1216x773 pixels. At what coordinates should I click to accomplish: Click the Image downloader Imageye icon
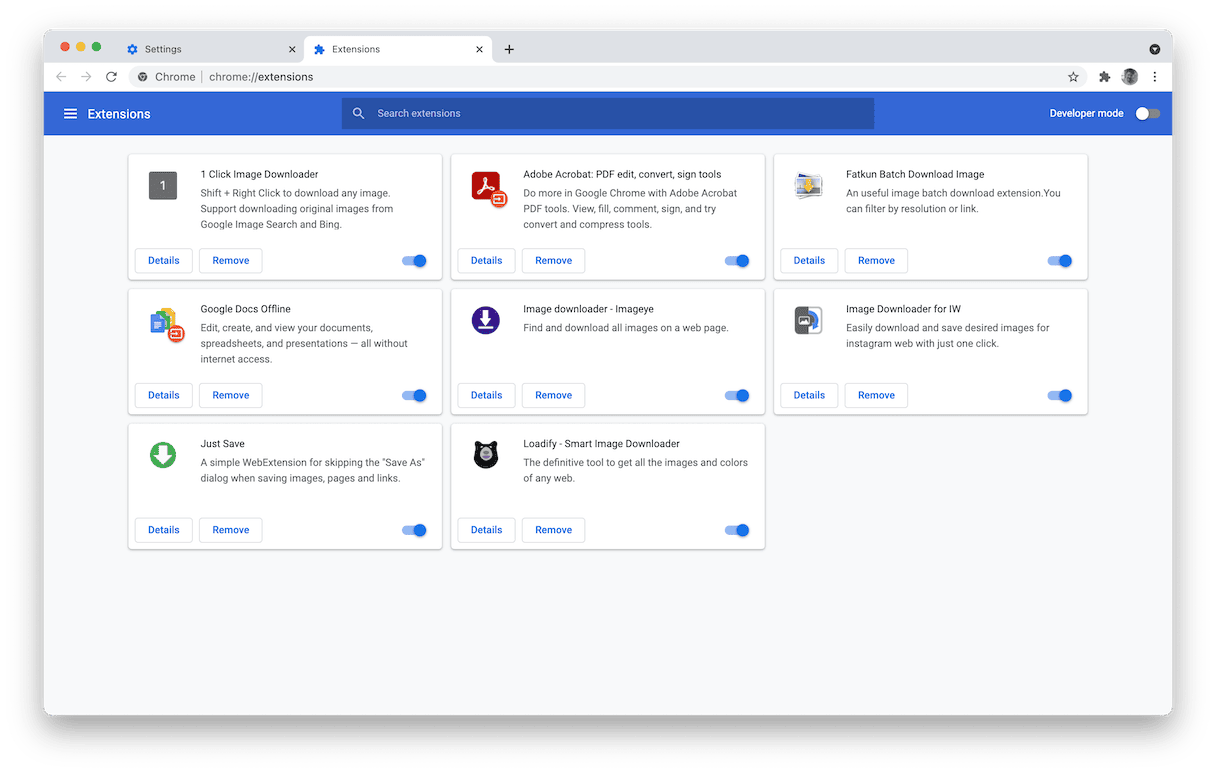pos(485,320)
